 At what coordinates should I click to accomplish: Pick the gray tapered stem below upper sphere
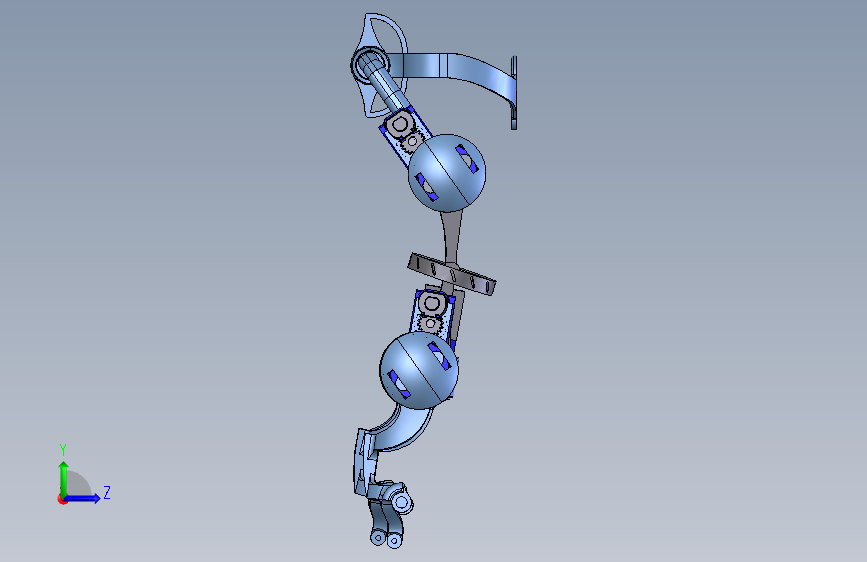452,238
